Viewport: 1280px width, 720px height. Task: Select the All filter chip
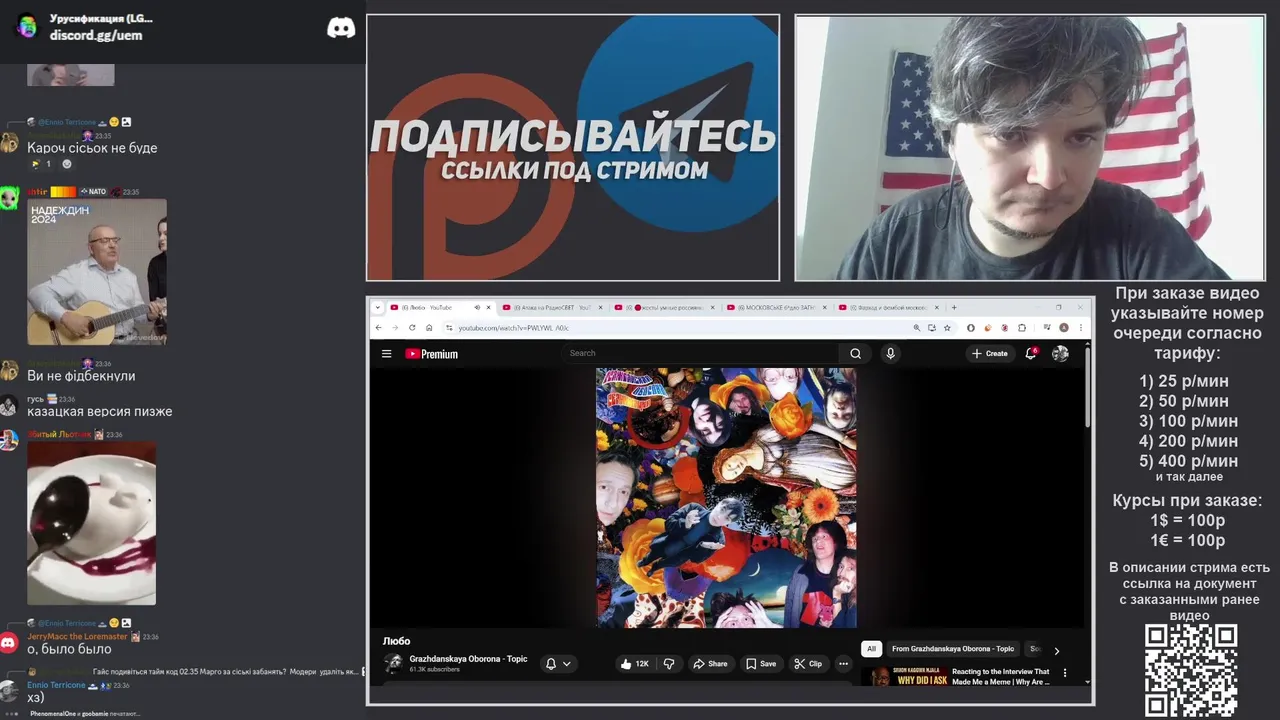click(871, 649)
